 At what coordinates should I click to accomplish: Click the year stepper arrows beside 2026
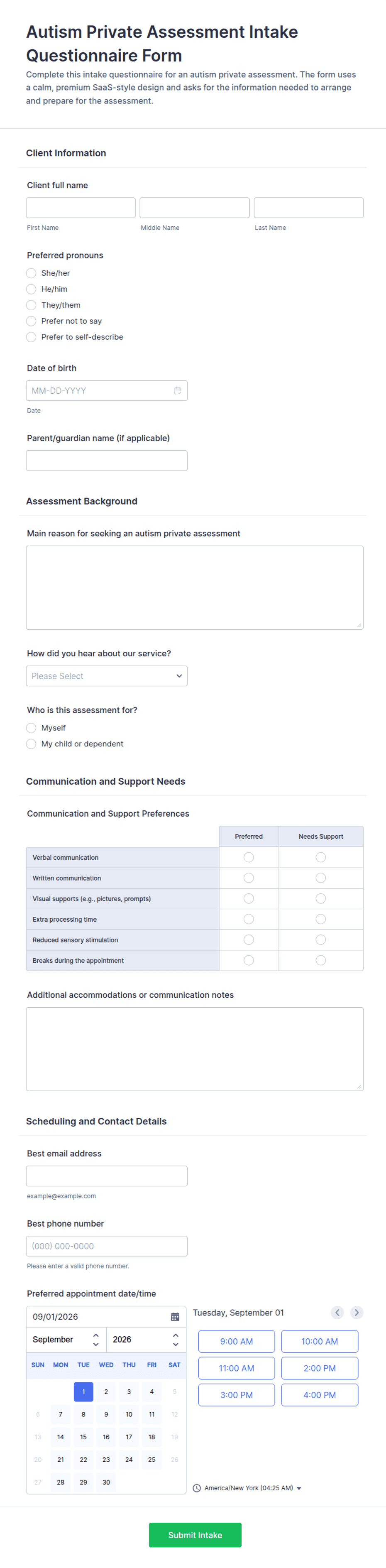coord(176,1340)
